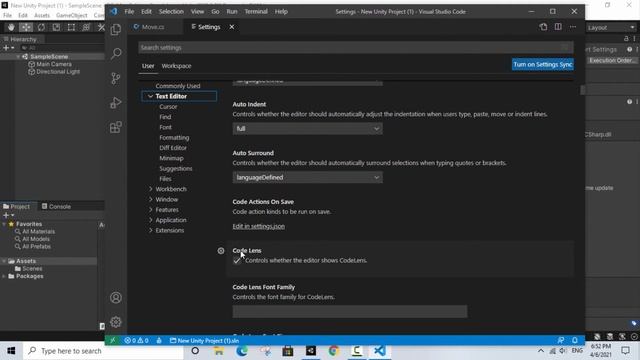Open the File menu in VS Code
The height and width of the screenshot is (360, 640).
(x=129, y=11)
